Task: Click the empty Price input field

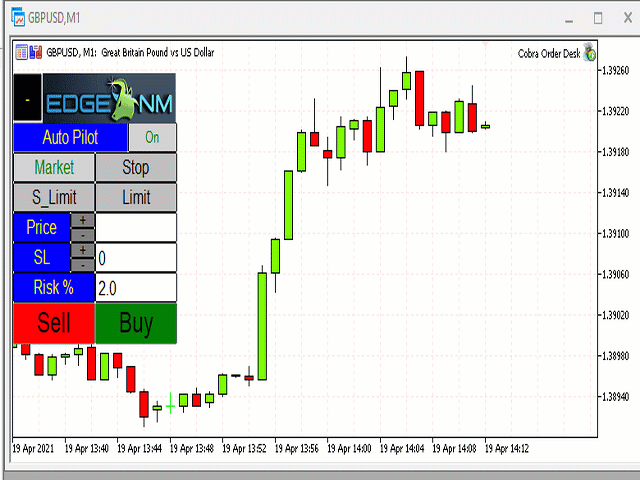Action: pyautogui.click(x=136, y=227)
